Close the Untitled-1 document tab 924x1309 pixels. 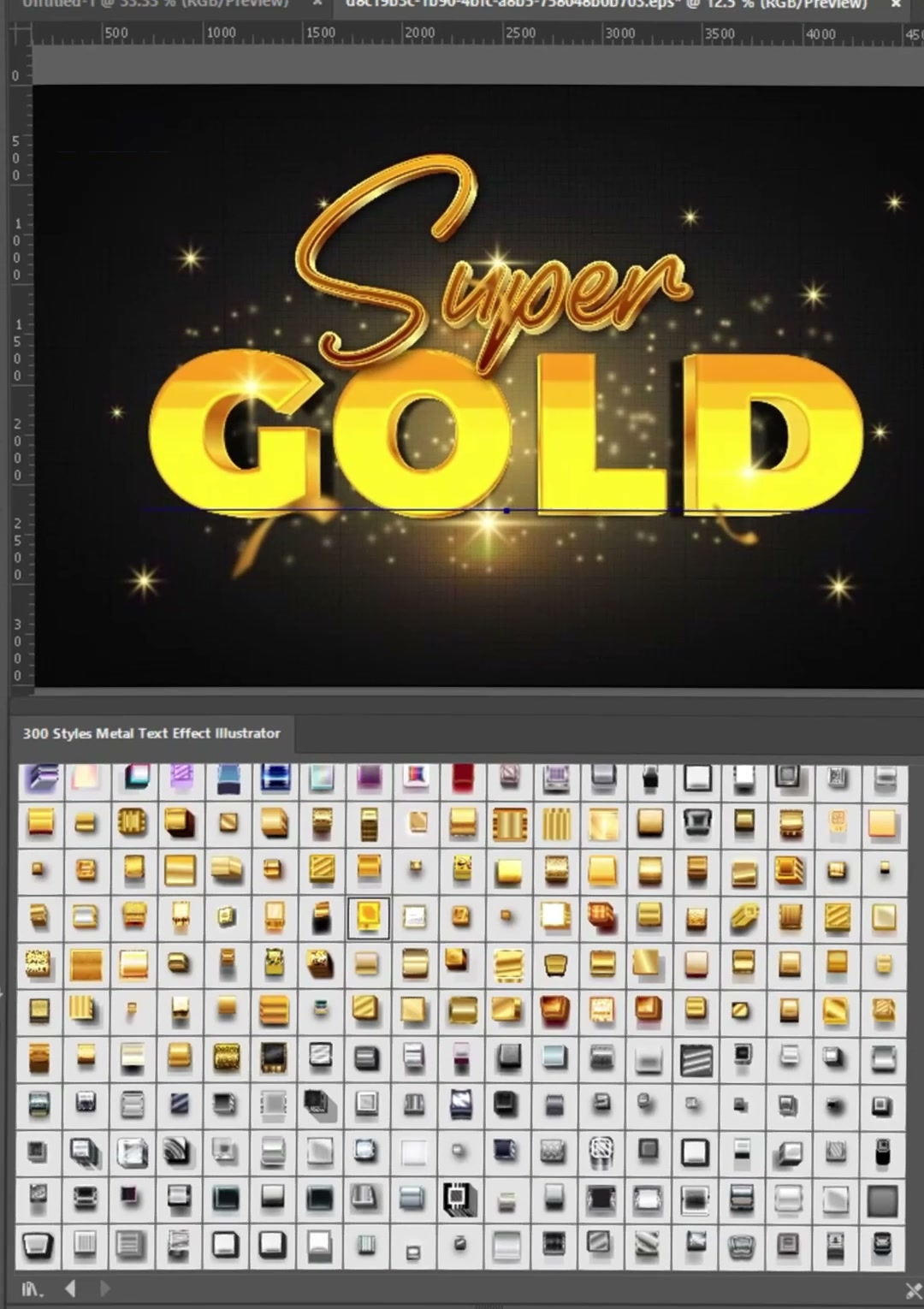click(x=317, y=3)
